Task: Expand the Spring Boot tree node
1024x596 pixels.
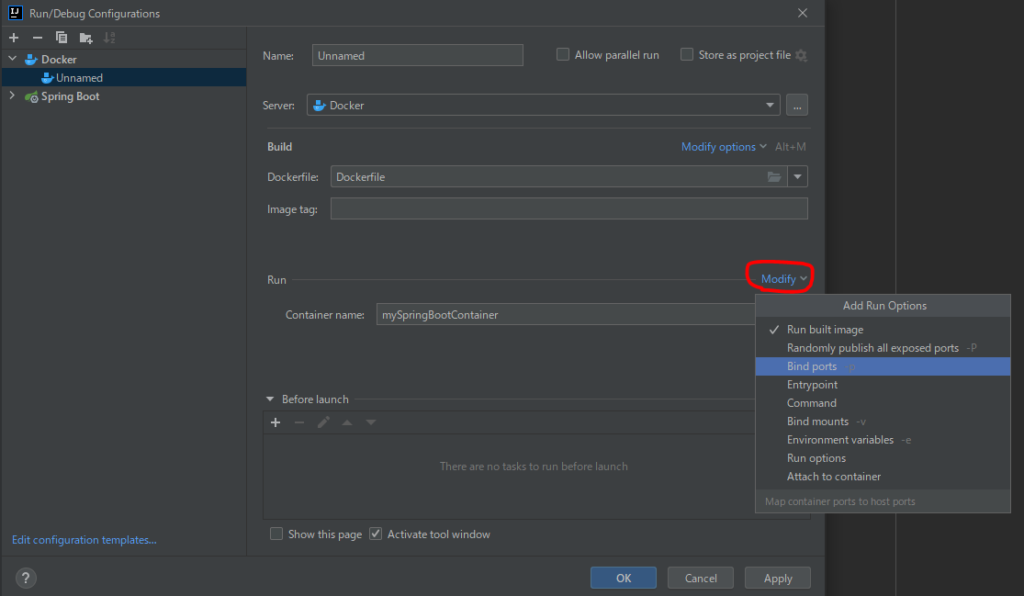Action: (x=12, y=96)
